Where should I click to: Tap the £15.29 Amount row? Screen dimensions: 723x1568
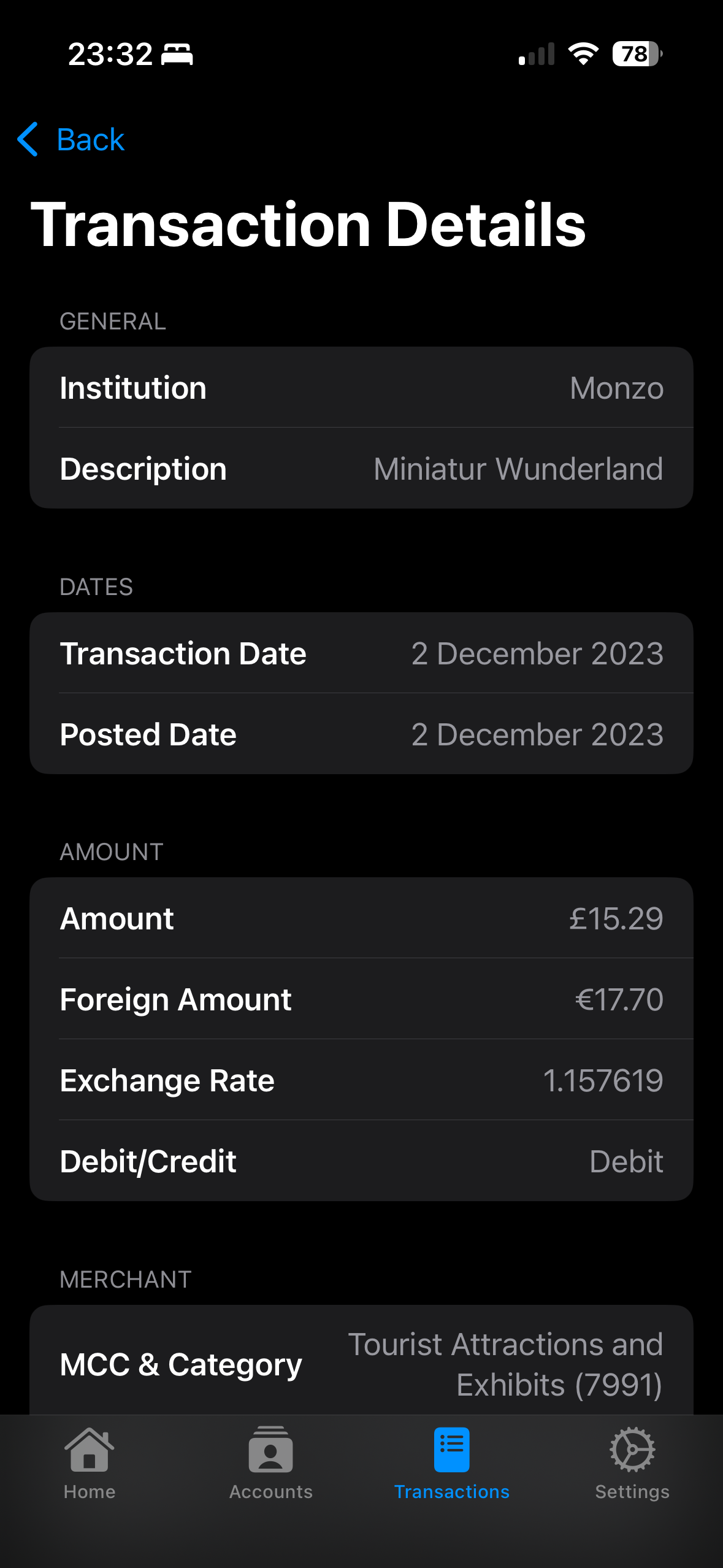[x=361, y=918]
